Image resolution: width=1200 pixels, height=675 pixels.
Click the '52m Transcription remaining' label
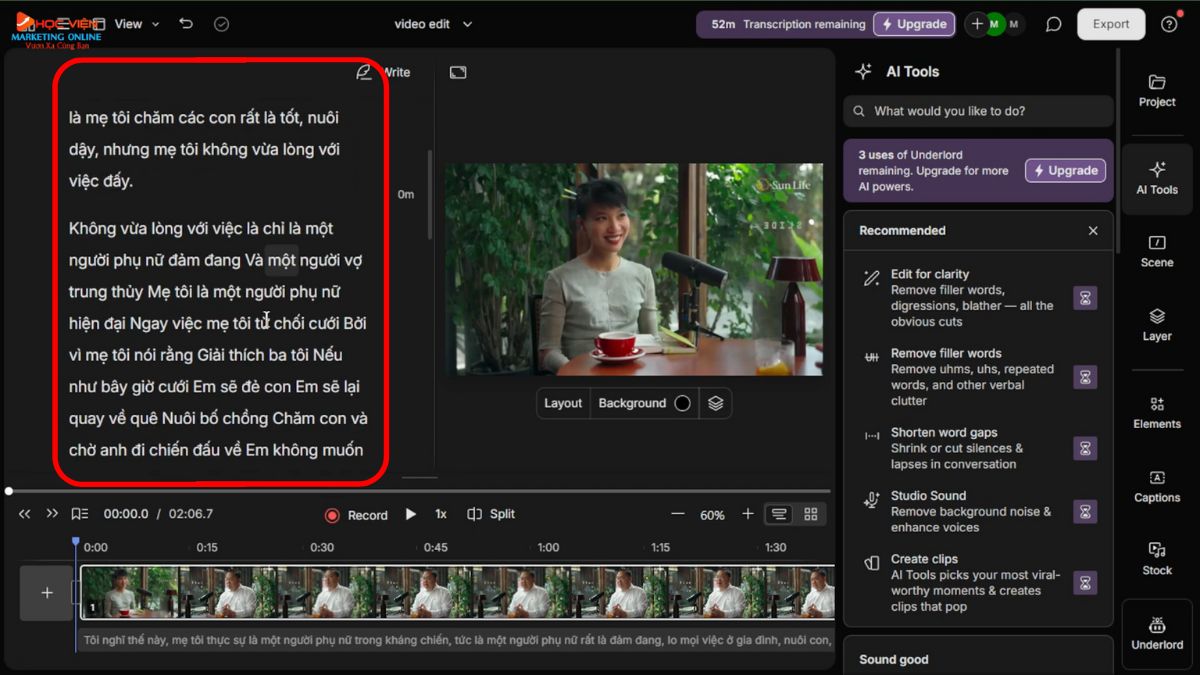788,24
